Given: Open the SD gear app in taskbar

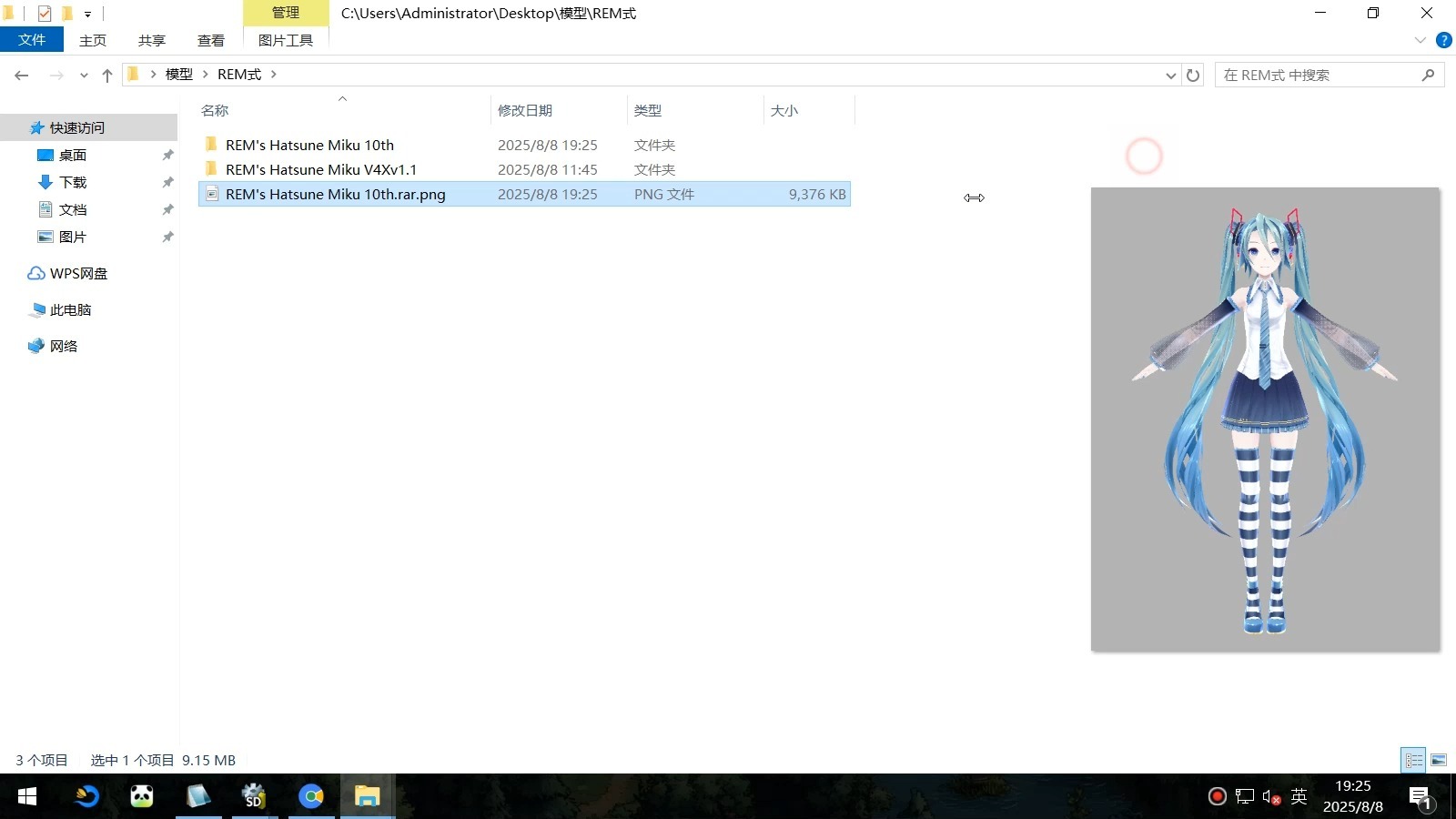Looking at the screenshot, I should click(x=254, y=796).
